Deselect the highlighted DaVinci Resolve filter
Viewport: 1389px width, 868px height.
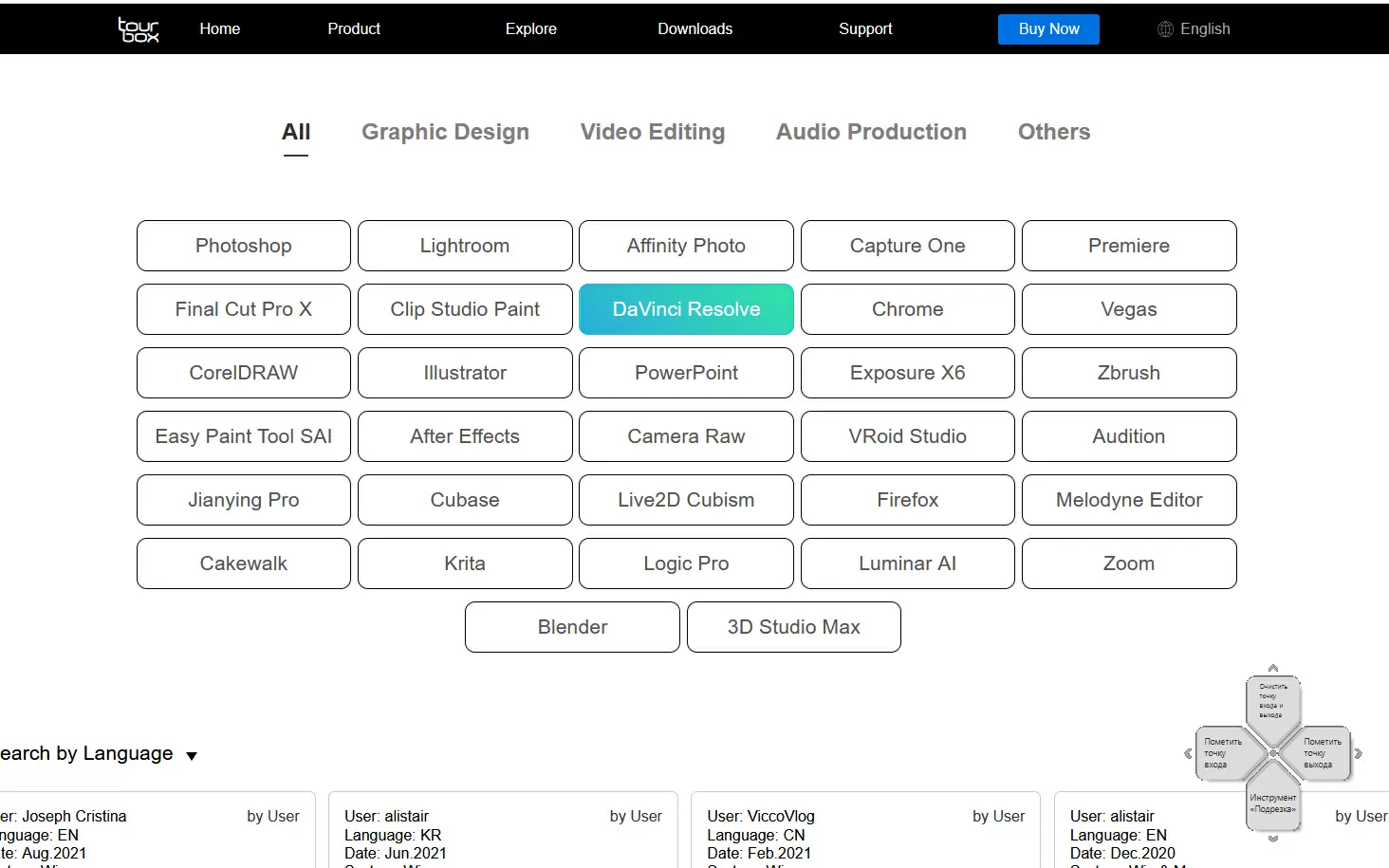(686, 309)
